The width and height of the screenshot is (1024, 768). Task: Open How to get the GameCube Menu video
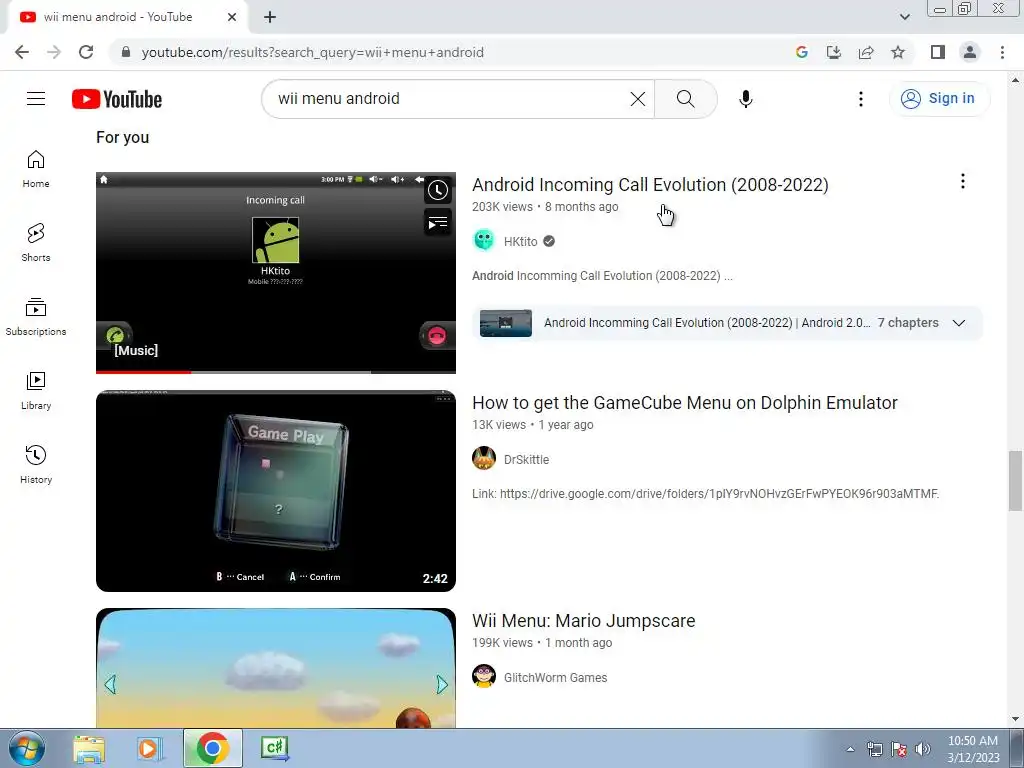click(x=684, y=403)
